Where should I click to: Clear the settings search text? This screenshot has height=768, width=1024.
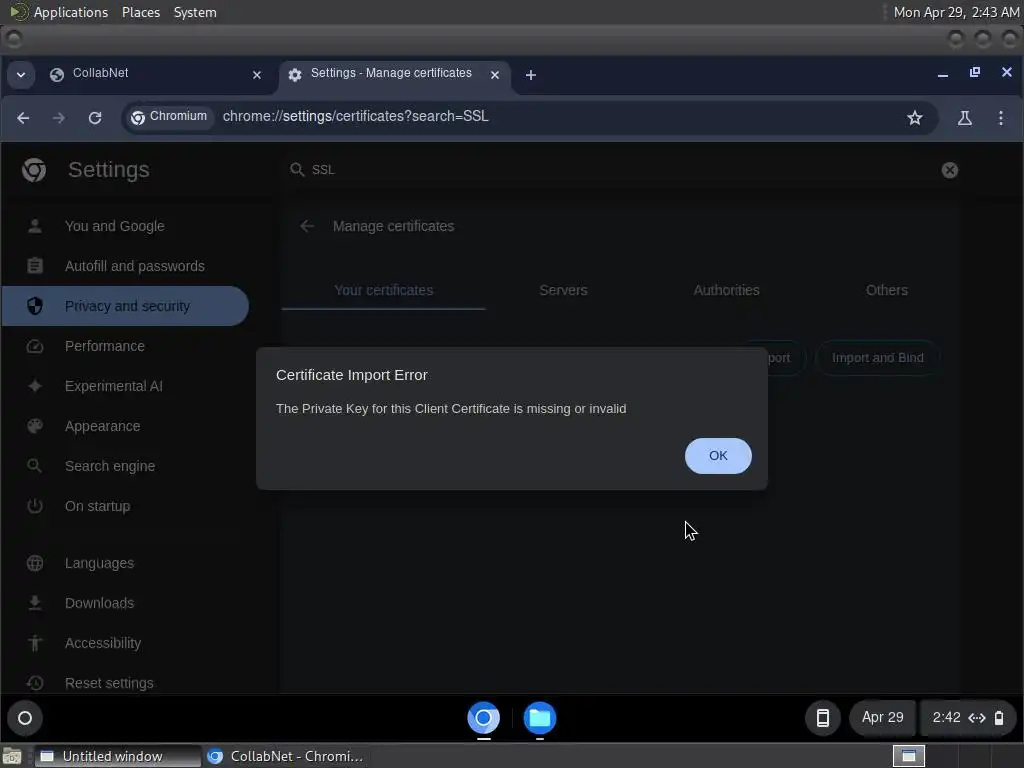(950, 170)
